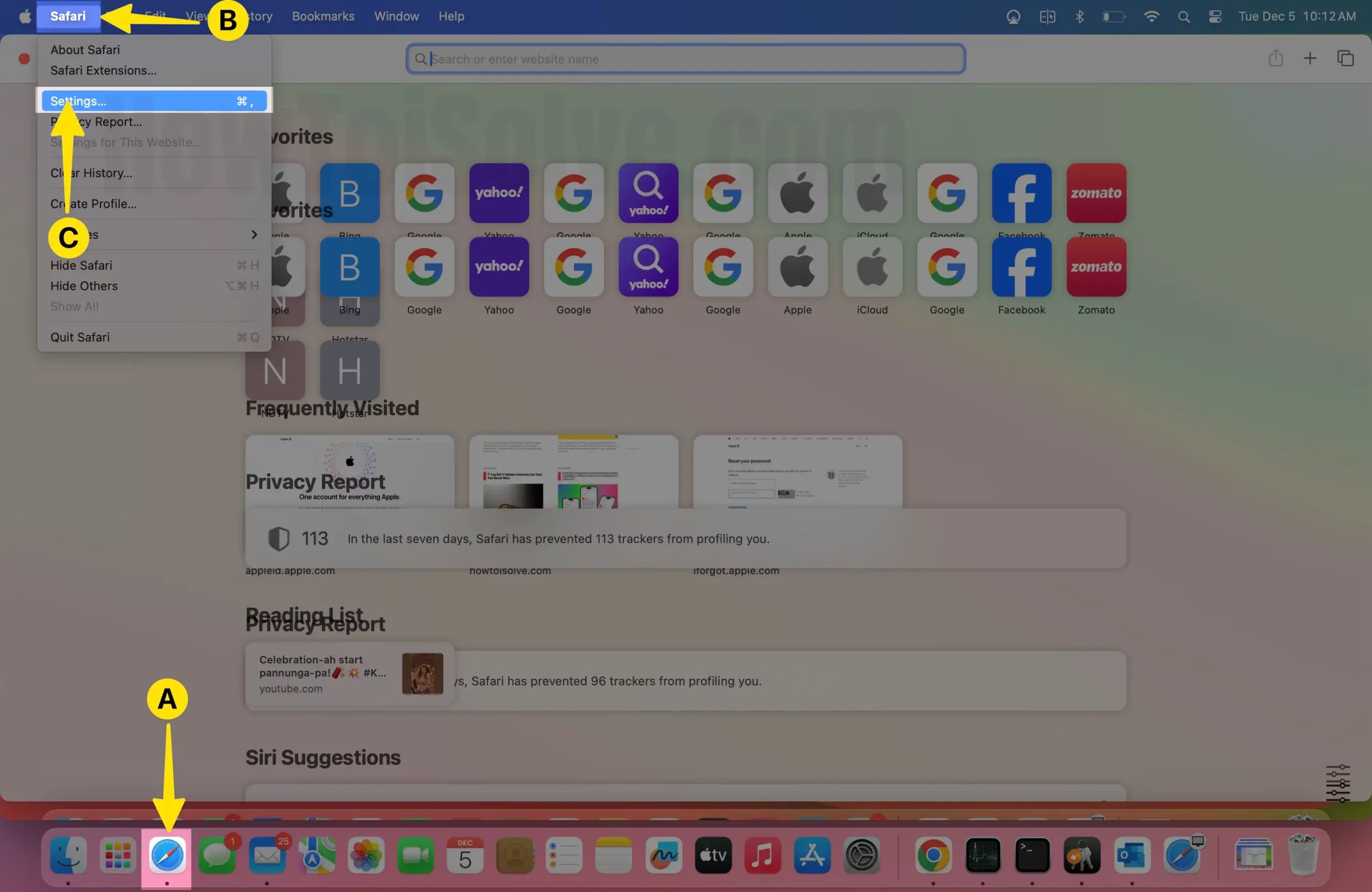Click the date and time in menu bar
1372x892 pixels.
pyautogui.click(x=1297, y=17)
